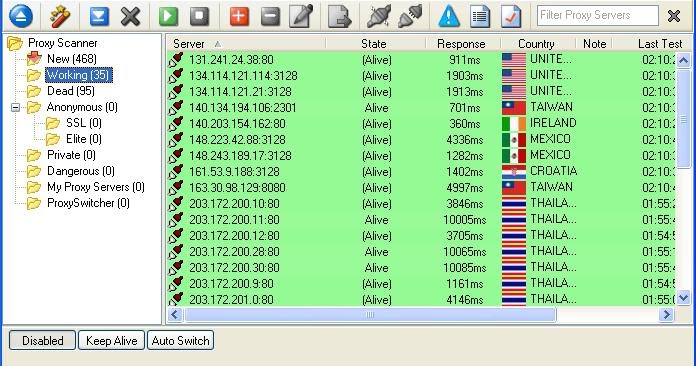Click the blue warning triangle icon
This screenshot has height=366, width=696.
(449, 16)
